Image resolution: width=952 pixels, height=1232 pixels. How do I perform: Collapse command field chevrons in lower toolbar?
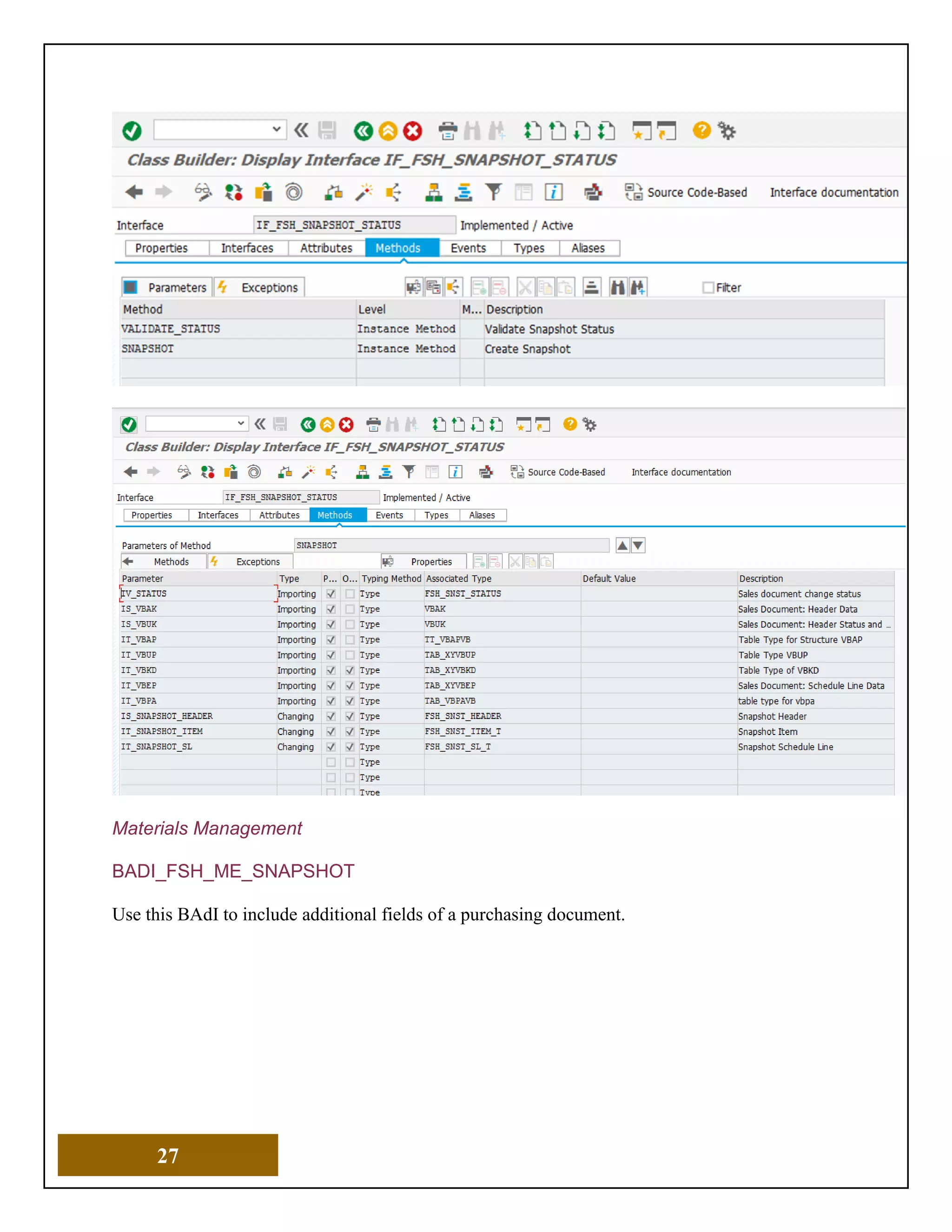[x=260, y=424]
